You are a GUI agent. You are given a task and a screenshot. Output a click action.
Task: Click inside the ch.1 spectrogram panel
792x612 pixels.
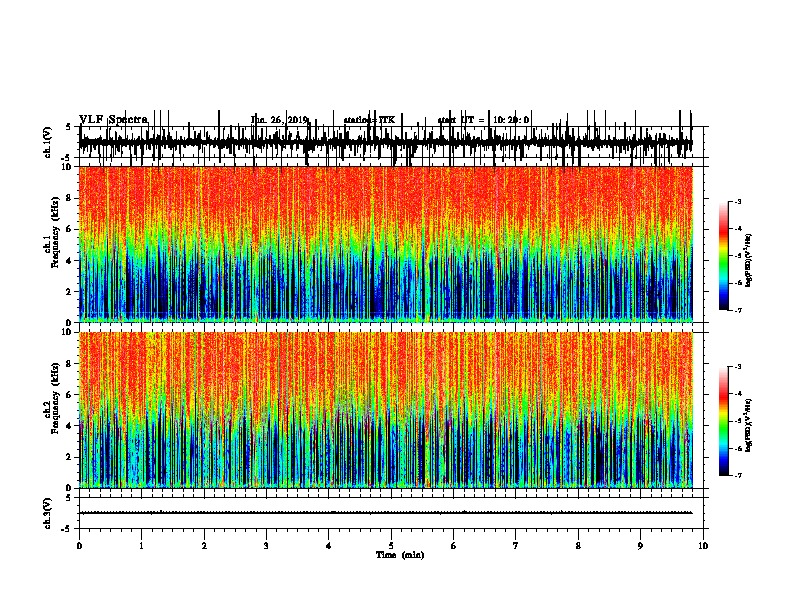386,244
